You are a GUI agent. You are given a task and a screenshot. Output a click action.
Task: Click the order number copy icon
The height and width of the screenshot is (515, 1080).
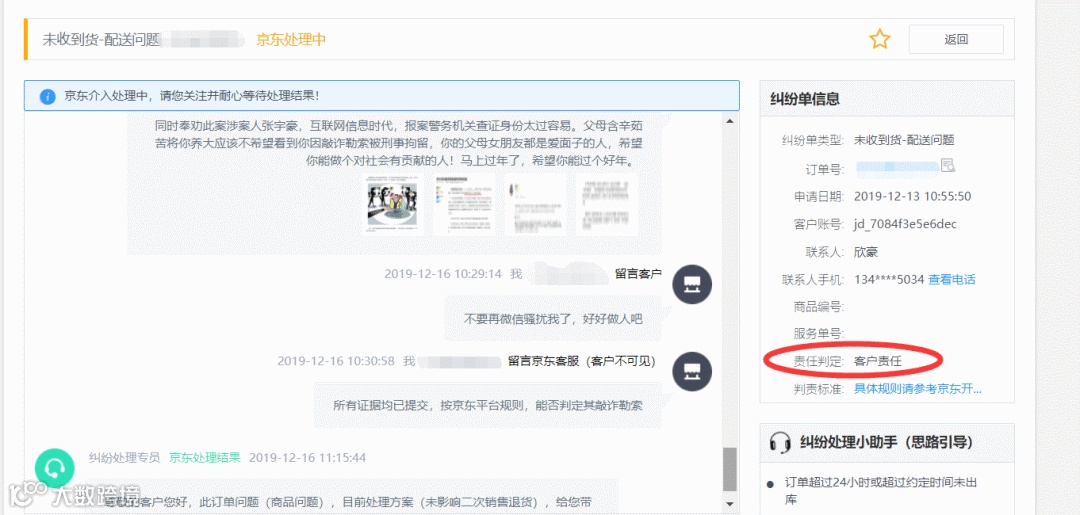pyautogui.click(x=949, y=165)
